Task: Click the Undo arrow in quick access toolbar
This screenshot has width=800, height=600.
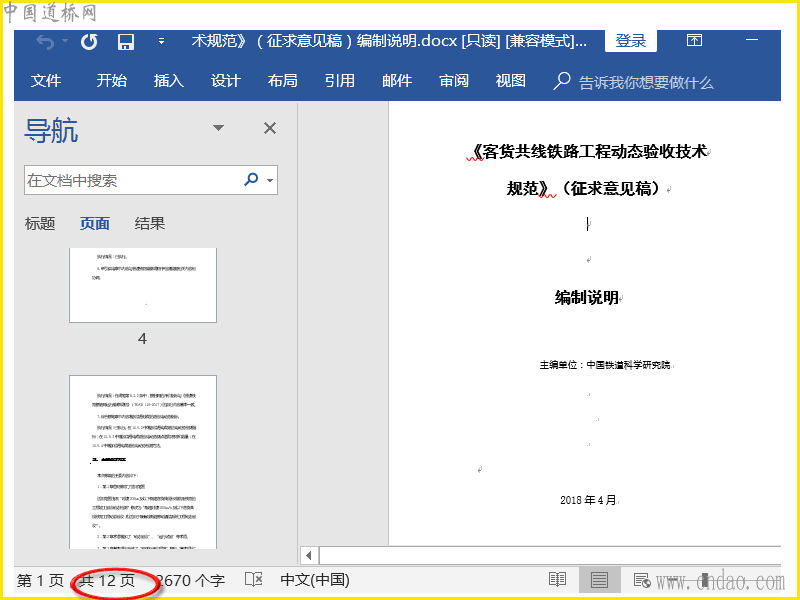Action: tap(45, 42)
